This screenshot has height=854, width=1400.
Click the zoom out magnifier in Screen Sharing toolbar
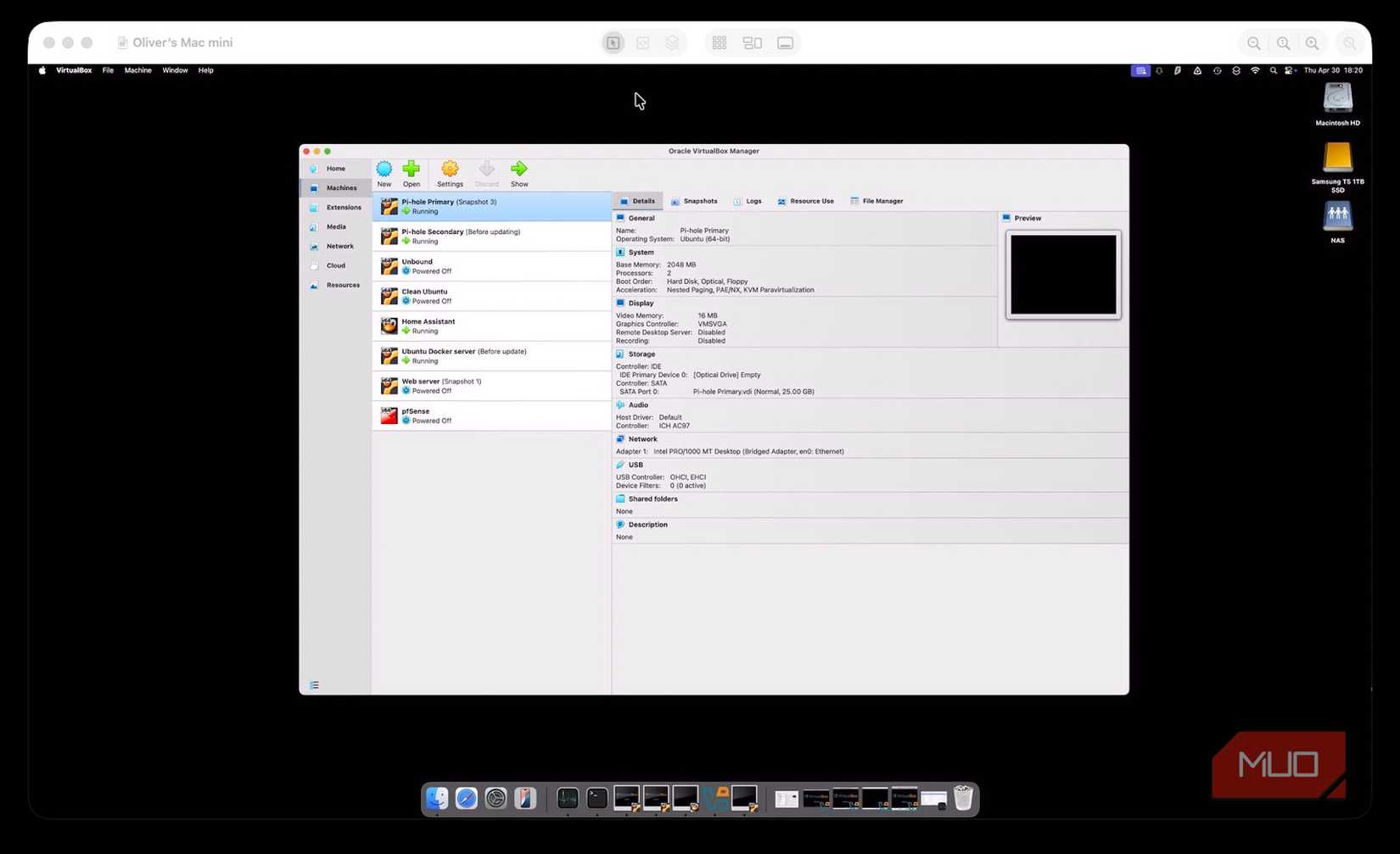coord(1254,42)
